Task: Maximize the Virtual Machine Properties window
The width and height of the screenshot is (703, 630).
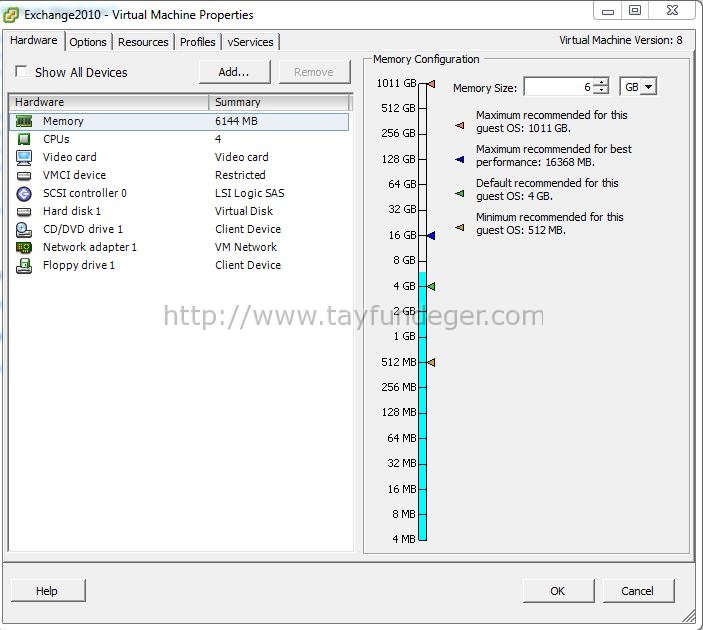Action: (635, 10)
